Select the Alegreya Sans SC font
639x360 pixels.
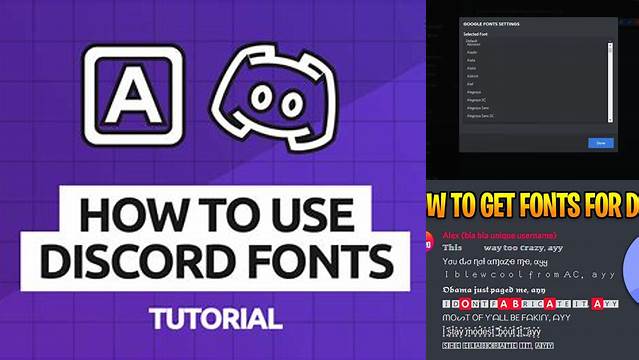point(480,116)
